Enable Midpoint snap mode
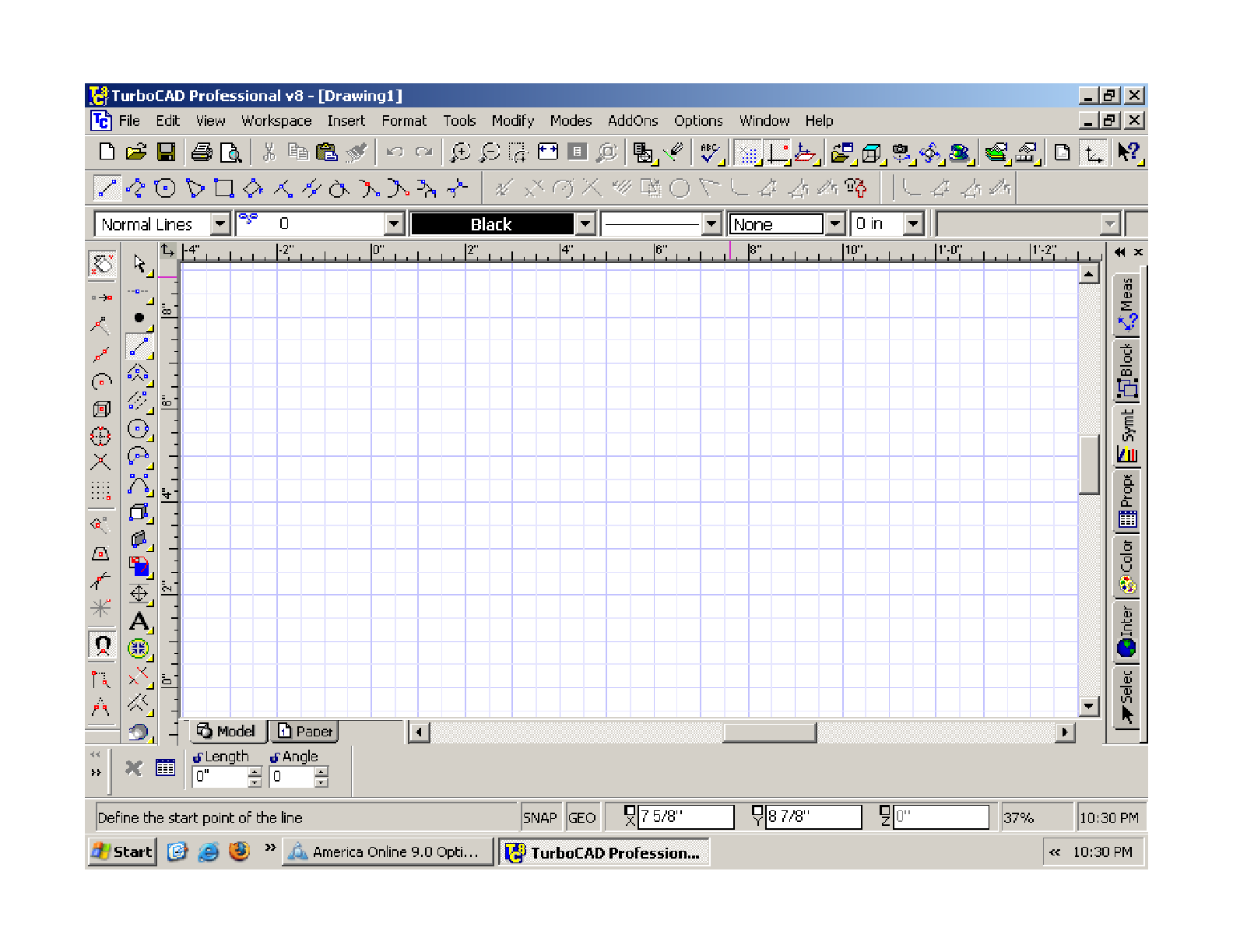Screen dimensions: 1233x952 point(101,354)
